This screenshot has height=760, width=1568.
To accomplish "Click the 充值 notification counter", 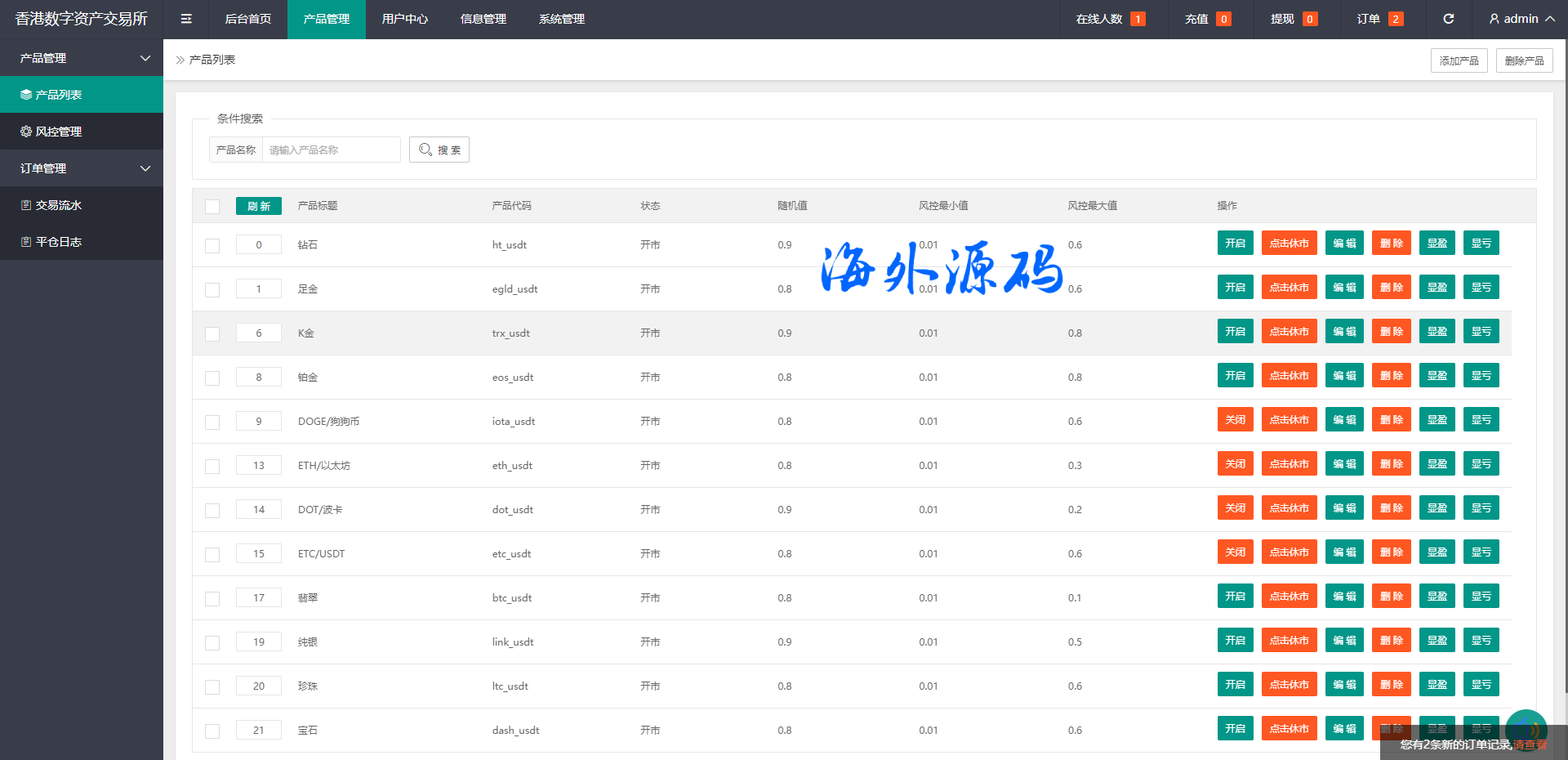I will click(x=1223, y=19).
